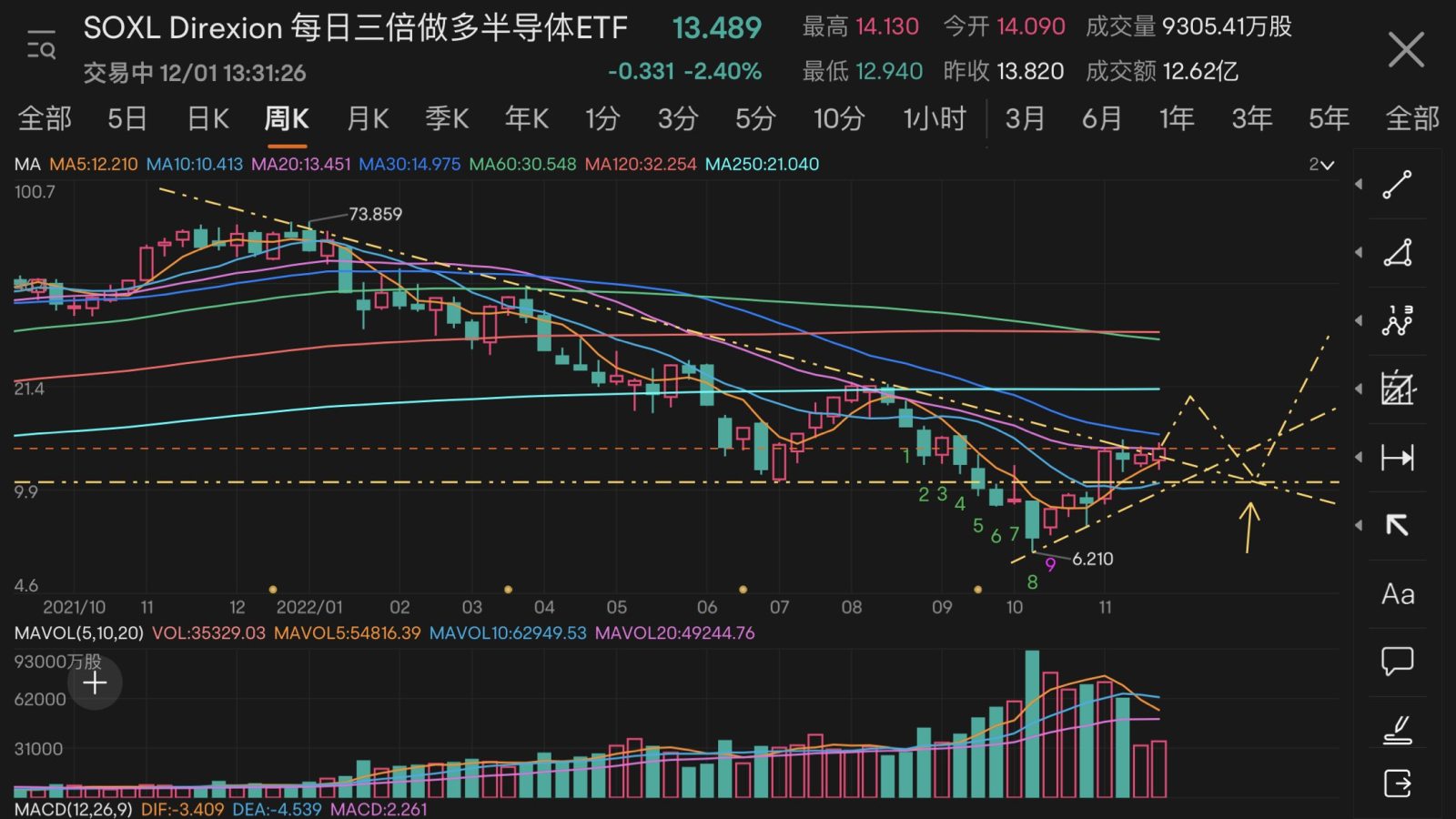Set the chart range to 1年
The height and width of the screenshot is (819, 1456).
click(1176, 118)
